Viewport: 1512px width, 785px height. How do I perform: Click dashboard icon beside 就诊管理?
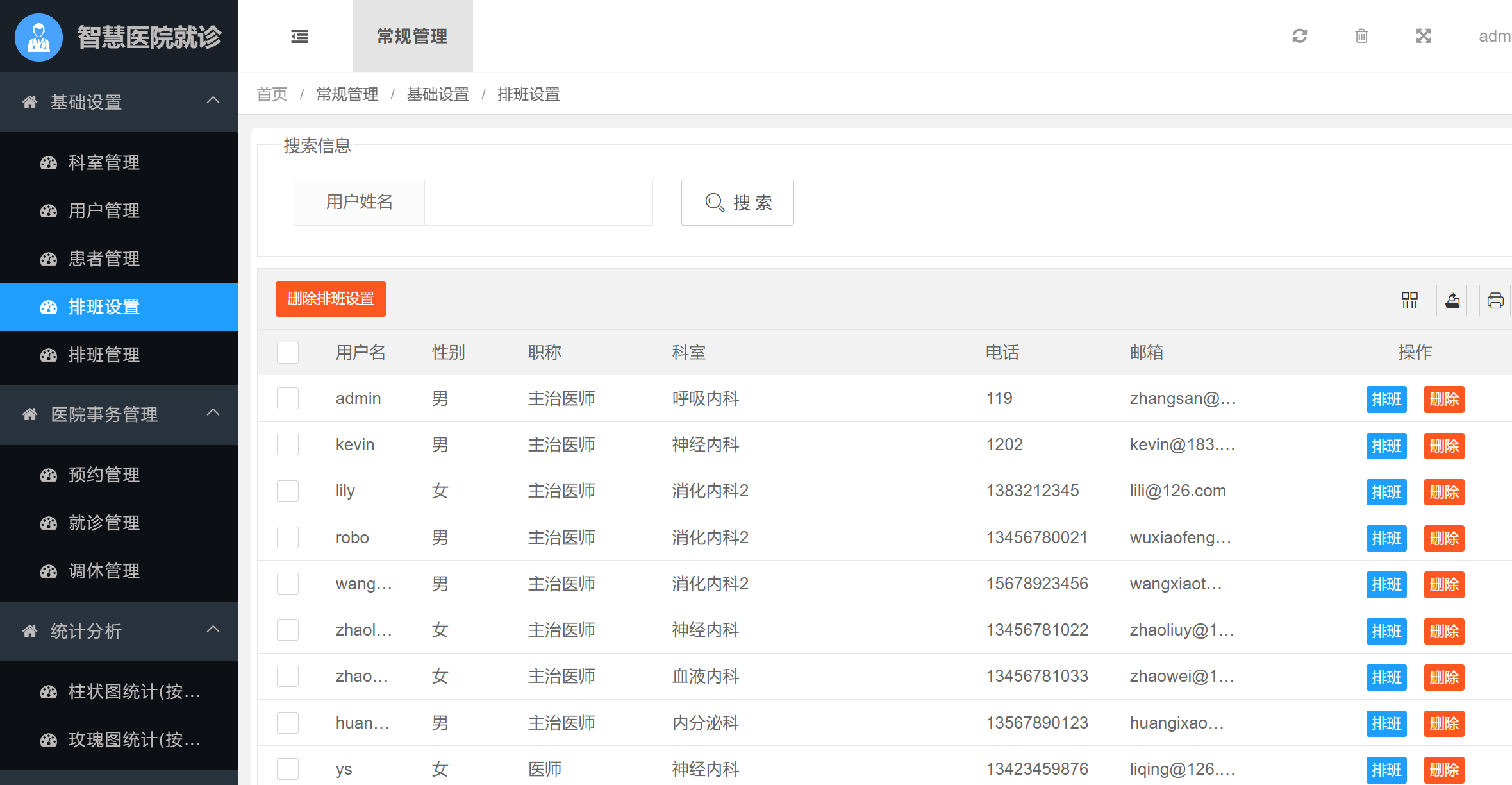tap(49, 523)
